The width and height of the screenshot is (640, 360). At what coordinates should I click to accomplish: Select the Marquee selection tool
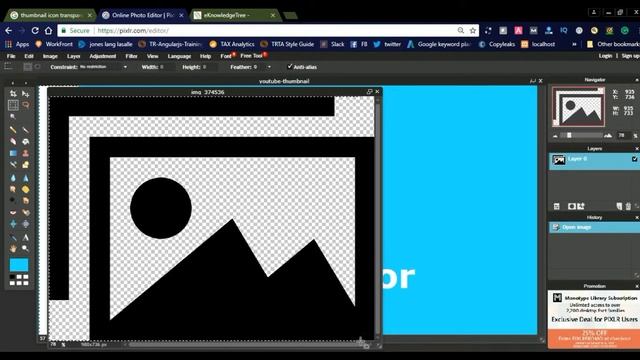(13, 105)
